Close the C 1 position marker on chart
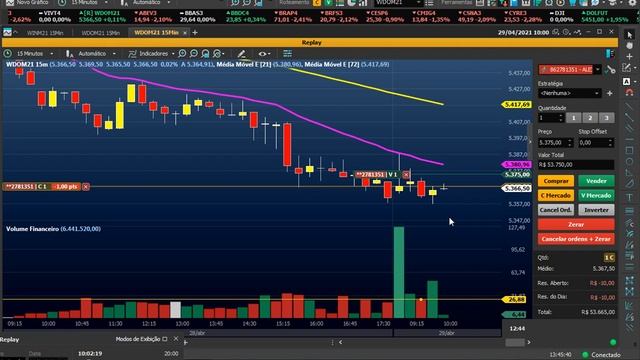 click(86, 187)
